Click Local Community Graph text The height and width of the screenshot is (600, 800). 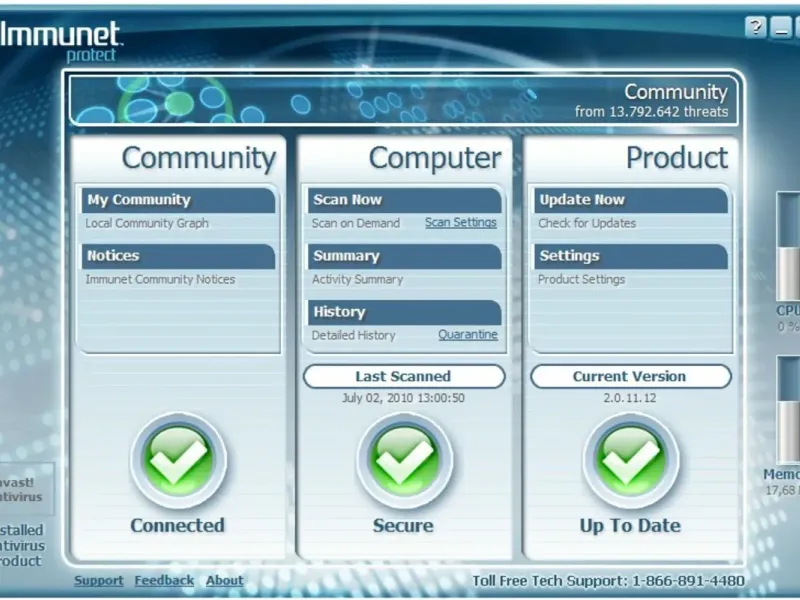click(147, 223)
